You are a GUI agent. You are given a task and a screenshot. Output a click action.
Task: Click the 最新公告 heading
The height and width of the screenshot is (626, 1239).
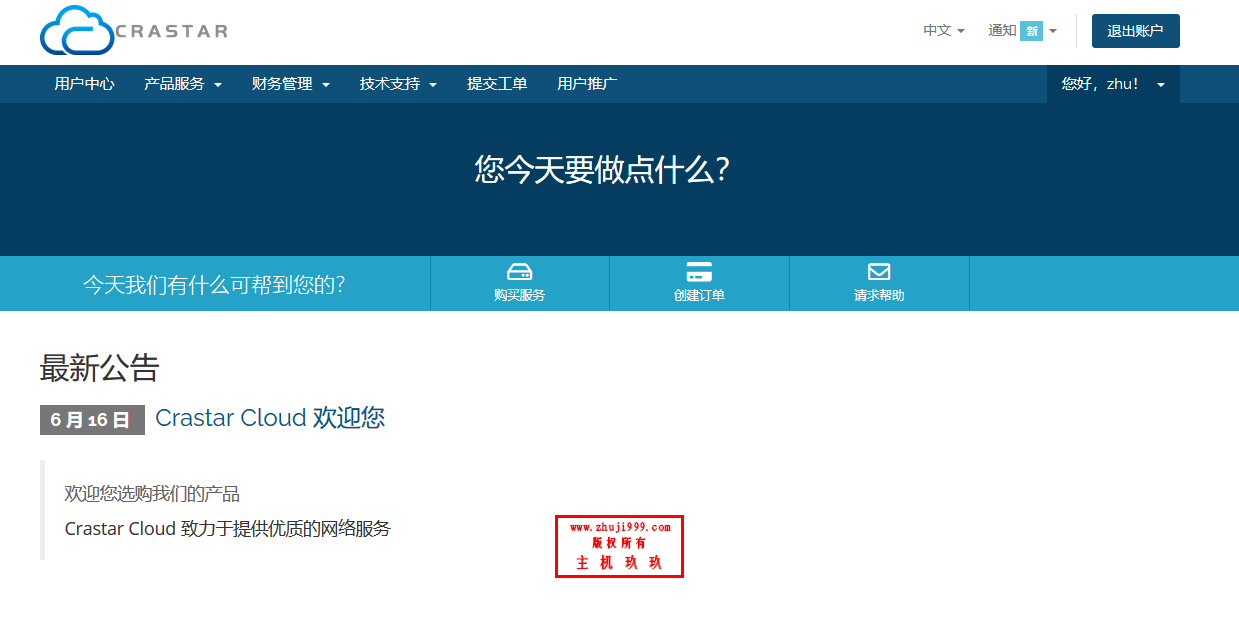pyautogui.click(x=100, y=368)
